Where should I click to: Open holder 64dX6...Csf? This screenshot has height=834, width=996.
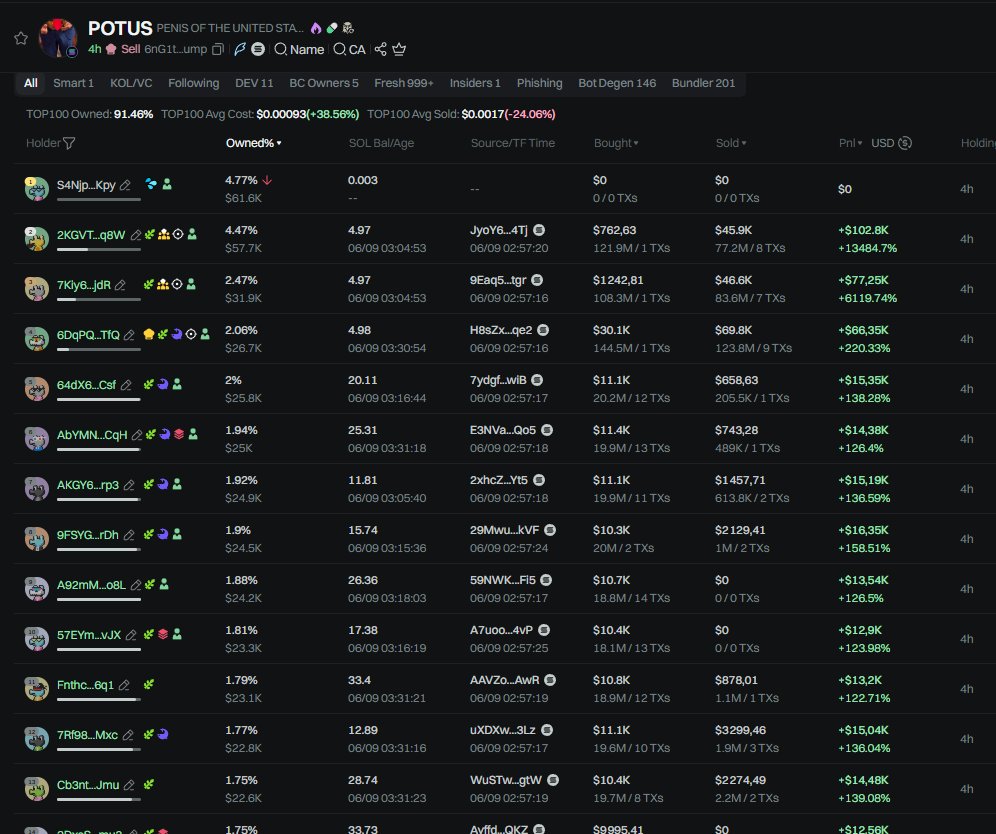[86, 385]
